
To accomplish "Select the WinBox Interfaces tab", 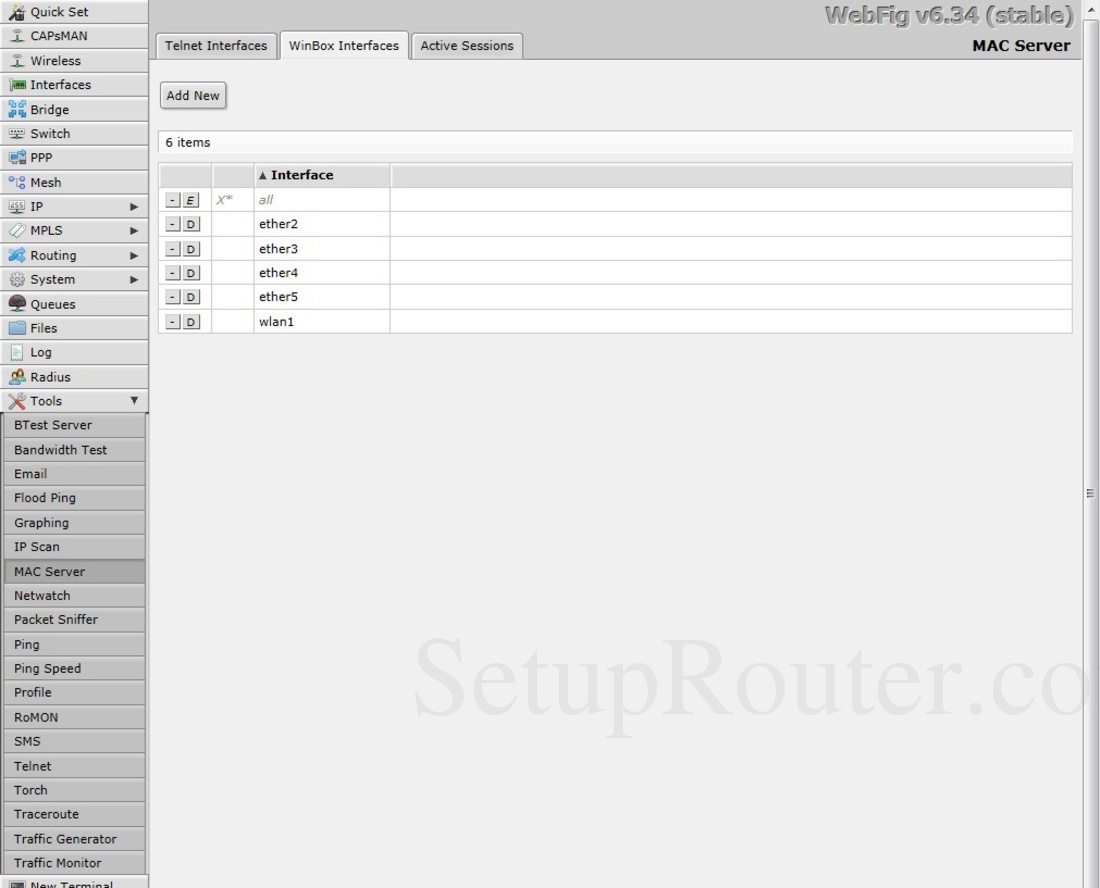I will pyautogui.click(x=344, y=46).
